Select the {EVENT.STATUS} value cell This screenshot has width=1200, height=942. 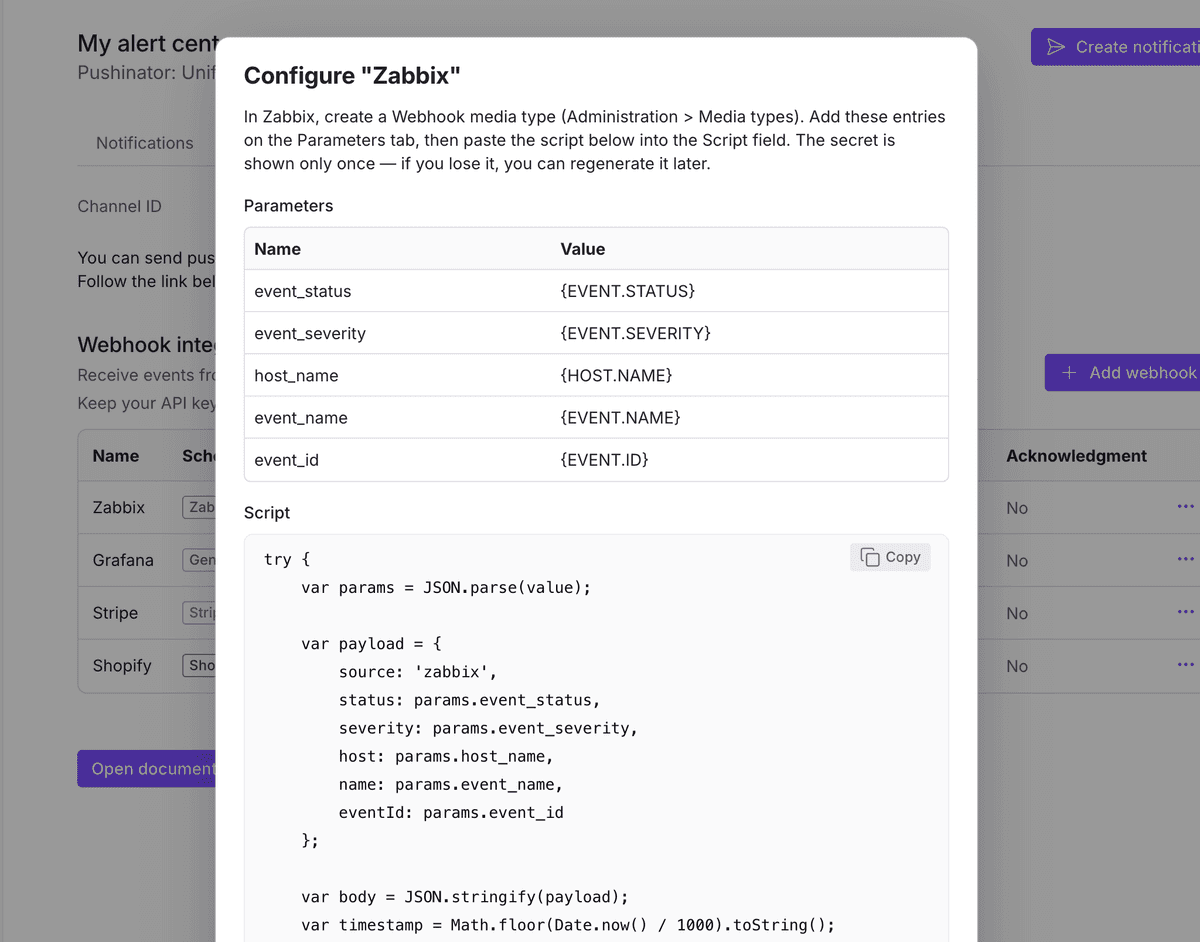tap(749, 291)
